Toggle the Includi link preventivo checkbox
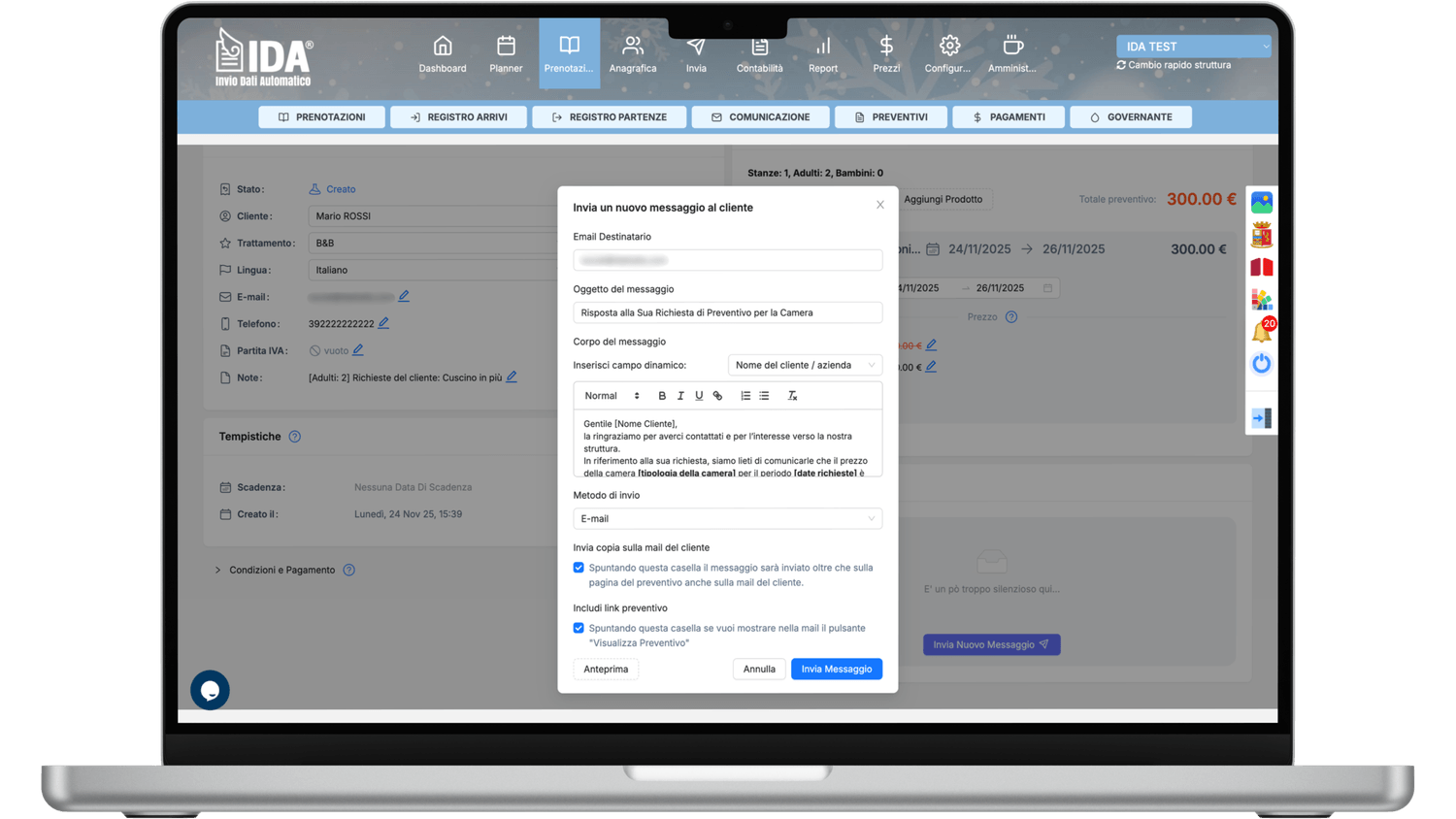Viewport: 1456px width, 819px height. 579,628
